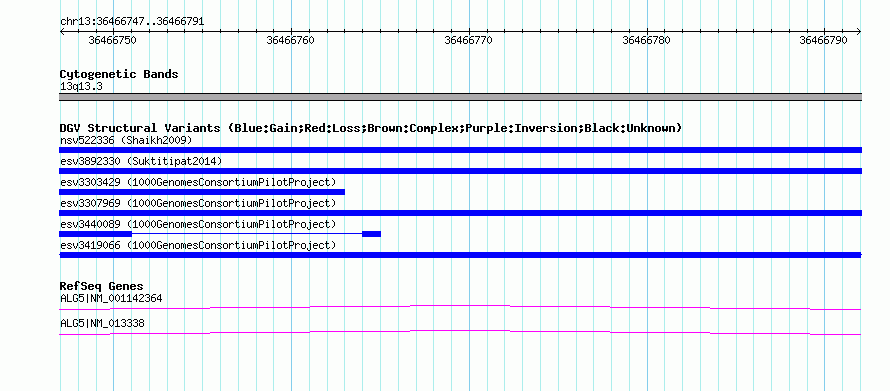
Task: Open variant esv3419066 label
Action: pyautogui.click(x=198, y=245)
